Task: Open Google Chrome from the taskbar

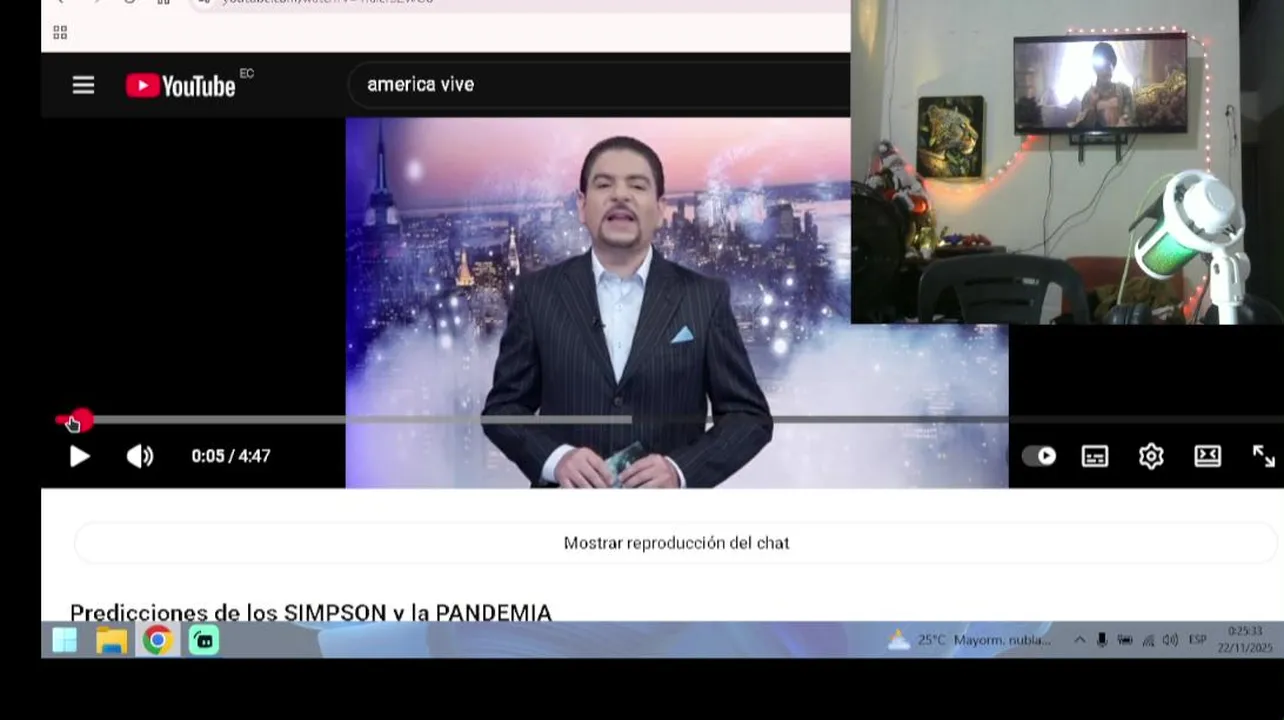Action: (x=157, y=640)
